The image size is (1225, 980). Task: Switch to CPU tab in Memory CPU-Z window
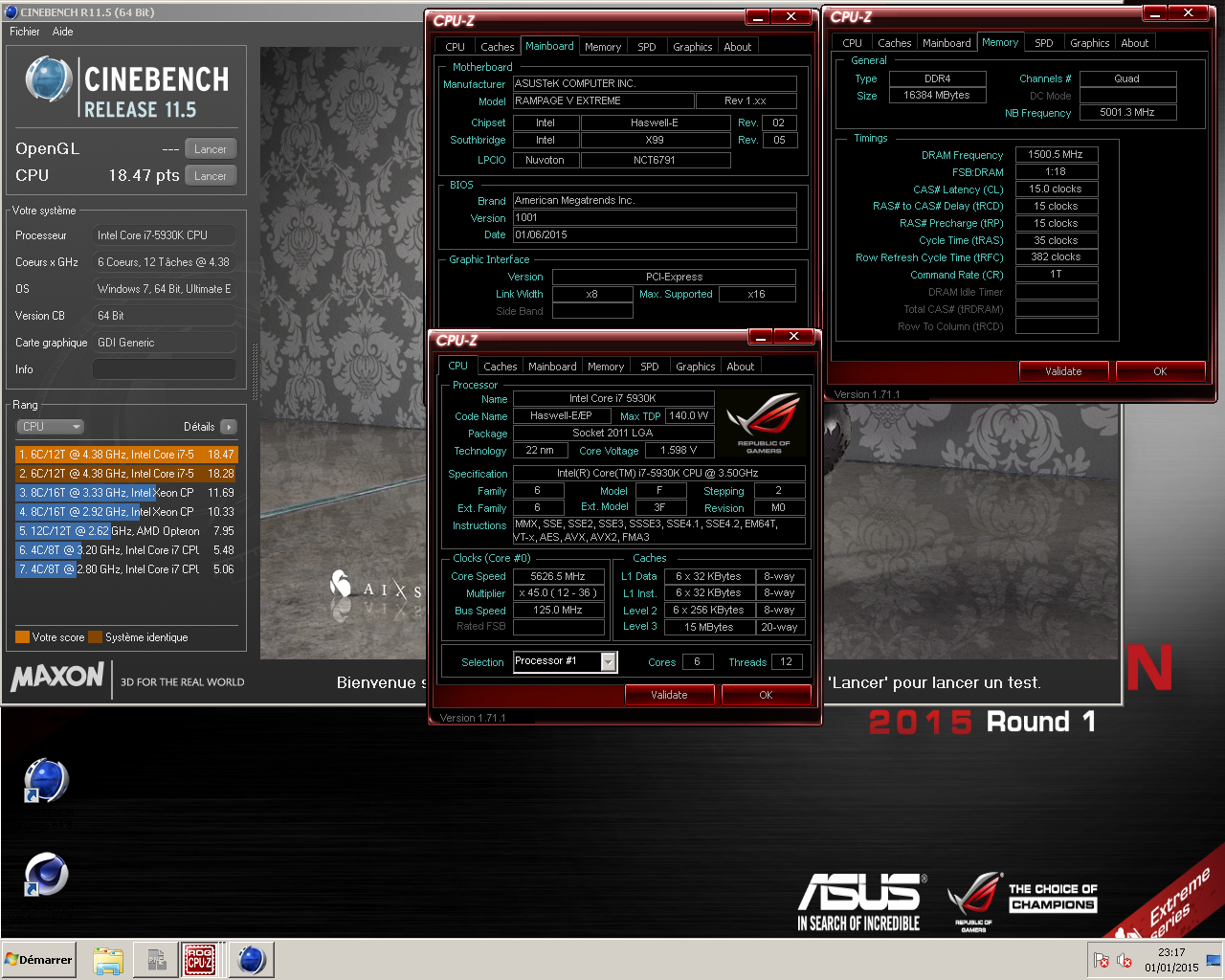pyautogui.click(x=853, y=43)
